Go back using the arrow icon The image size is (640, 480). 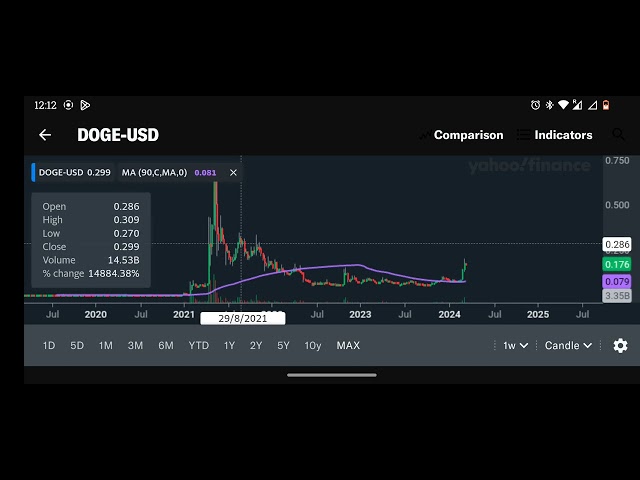(x=45, y=135)
